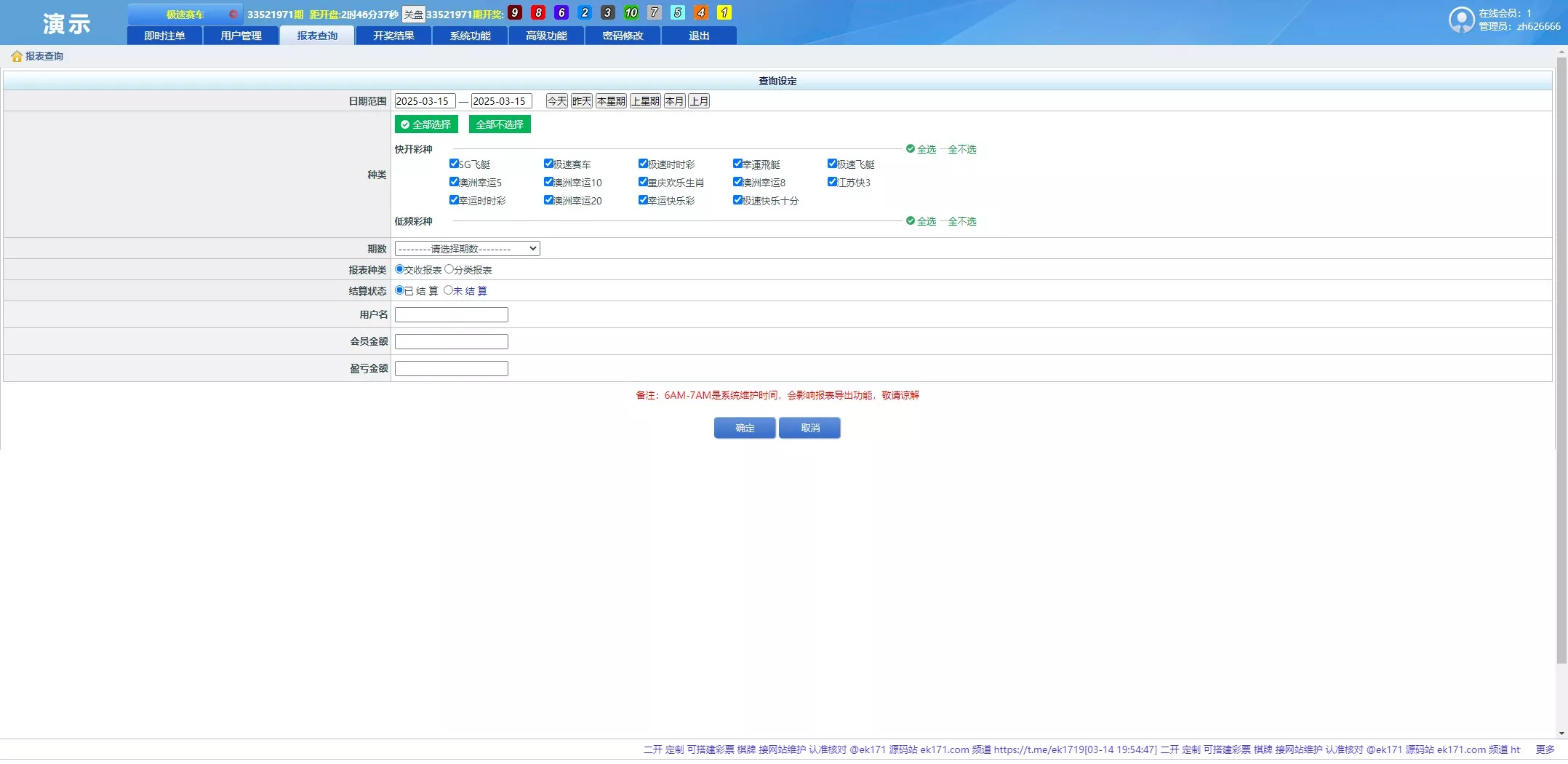Click the green 全选 check icon for 快开彩种
Image resolution: width=1568 pixels, height=764 pixels.
910,148
